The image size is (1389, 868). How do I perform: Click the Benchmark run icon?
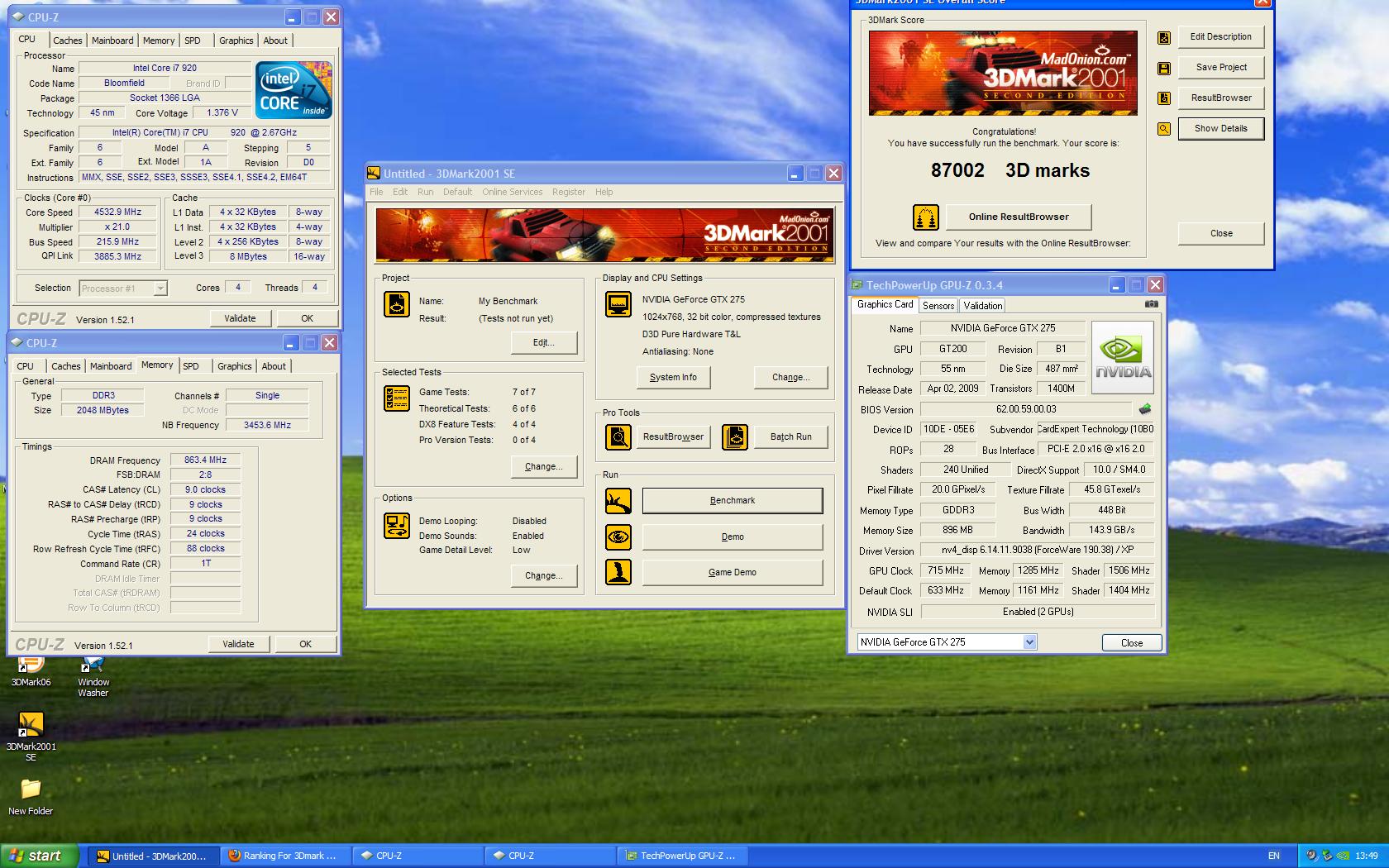coord(618,501)
